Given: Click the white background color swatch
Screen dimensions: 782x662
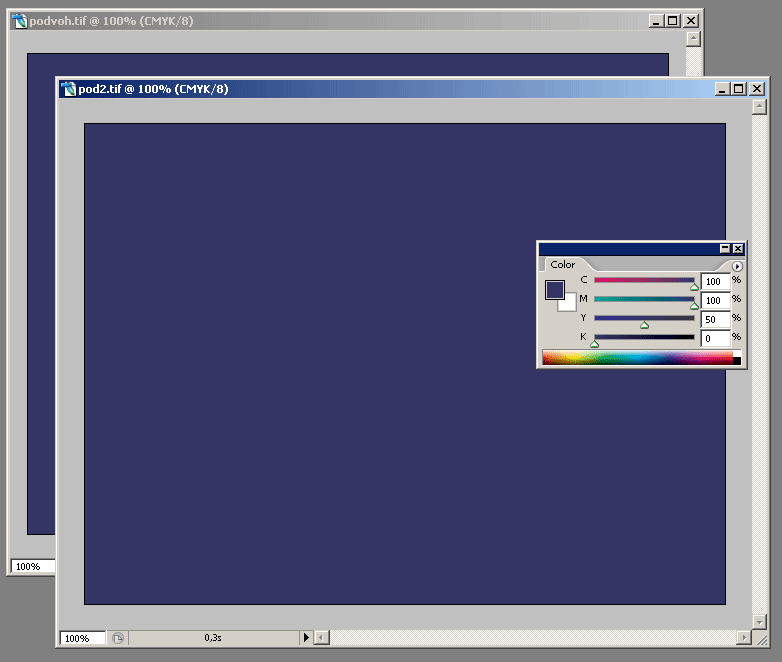Looking at the screenshot, I should coord(569,304).
